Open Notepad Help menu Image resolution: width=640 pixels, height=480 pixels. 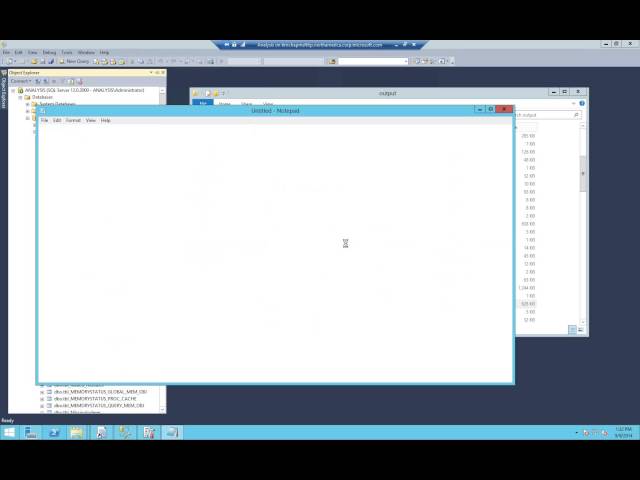pyautogui.click(x=106, y=120)
